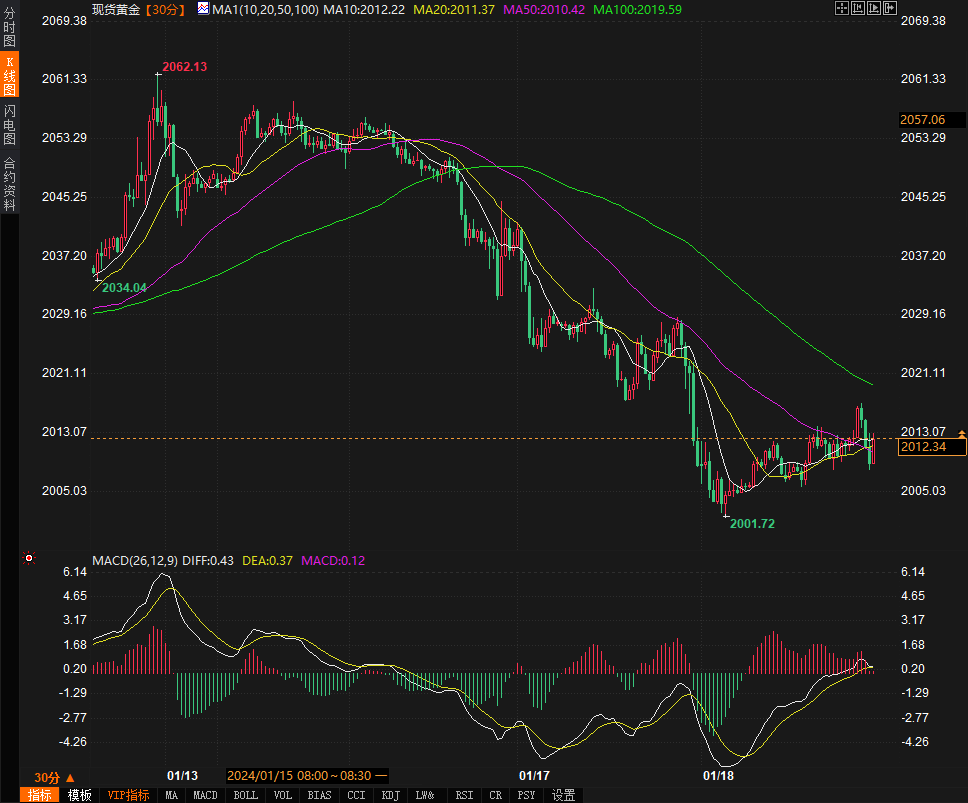Select the BOLL indicator button
The width and height of the screenshot is (968, 803).
tap(245, 795)
